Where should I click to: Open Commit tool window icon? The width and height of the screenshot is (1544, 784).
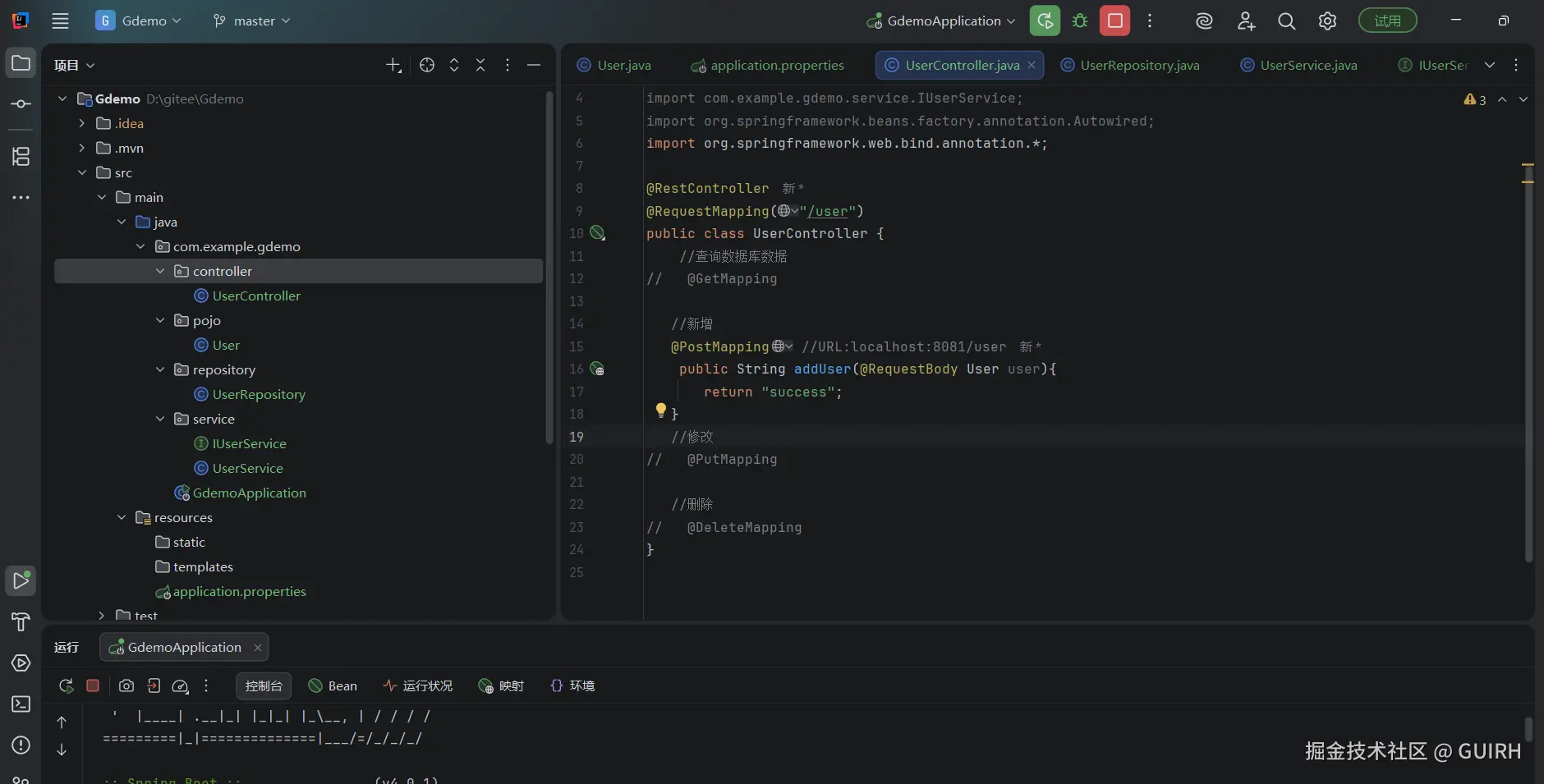pos(21,104)
